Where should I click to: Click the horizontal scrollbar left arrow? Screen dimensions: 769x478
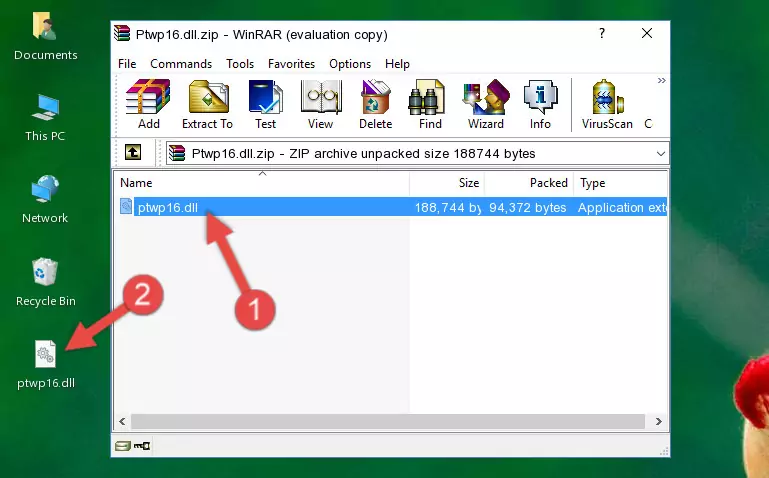coord(122,421)
